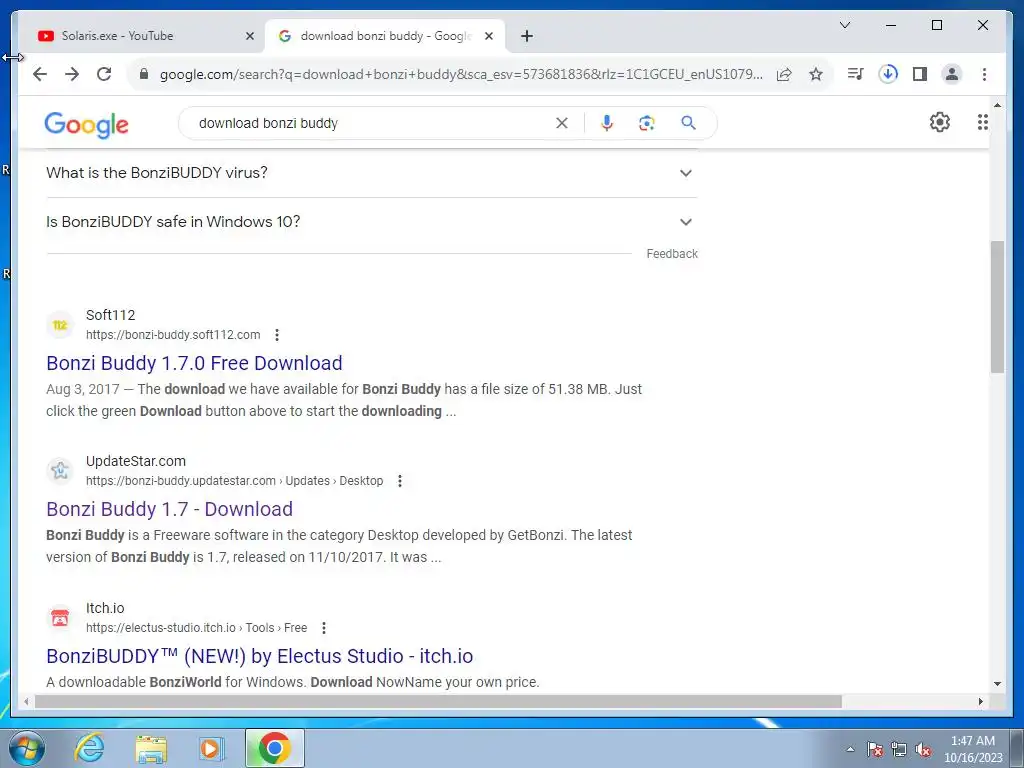Viewport: 1024px width, 768px height.
Task: Click the Soft112 site favicon
Action: click(60, 325)
